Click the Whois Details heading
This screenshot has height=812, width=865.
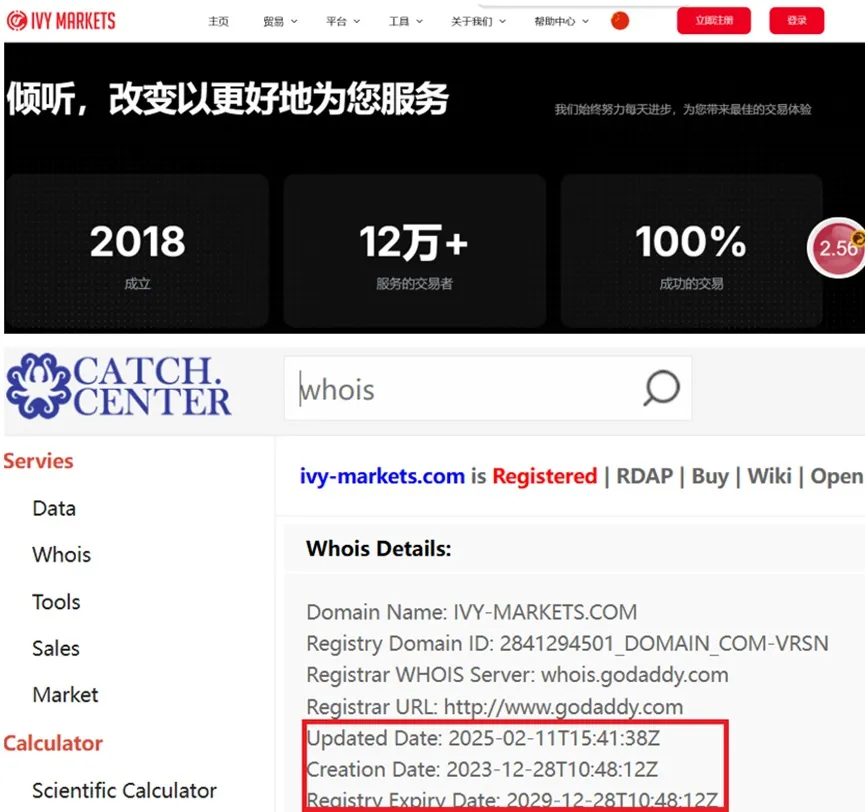point(378,548)
